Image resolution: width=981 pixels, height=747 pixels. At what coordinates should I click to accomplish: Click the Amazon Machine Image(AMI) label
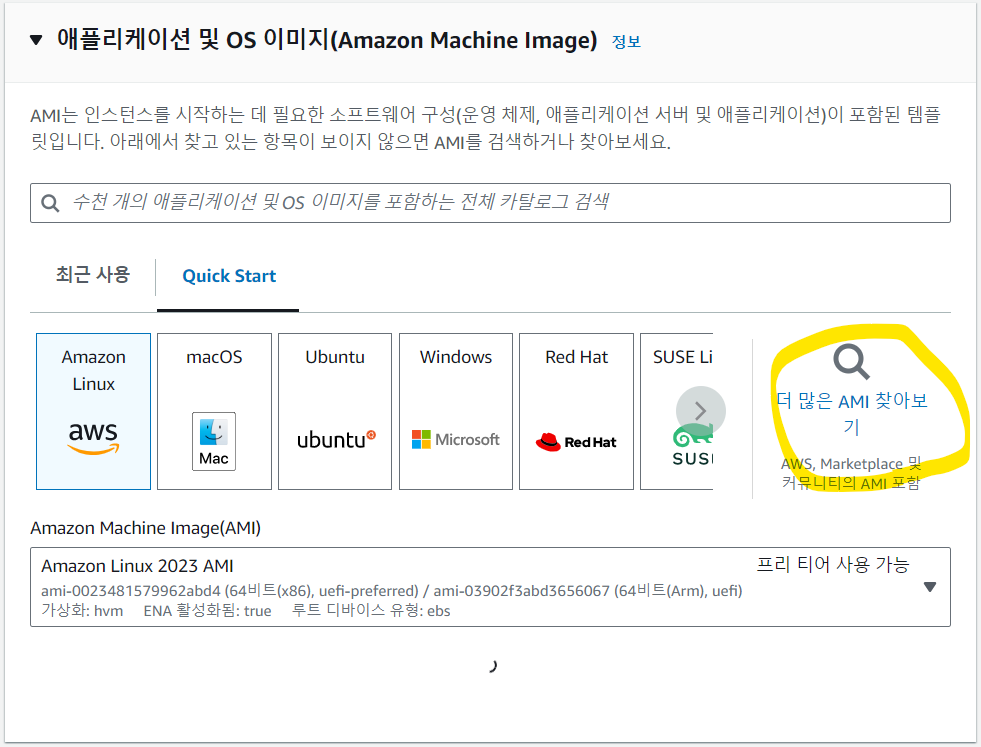pyautogui.click(x=145, y=528)
